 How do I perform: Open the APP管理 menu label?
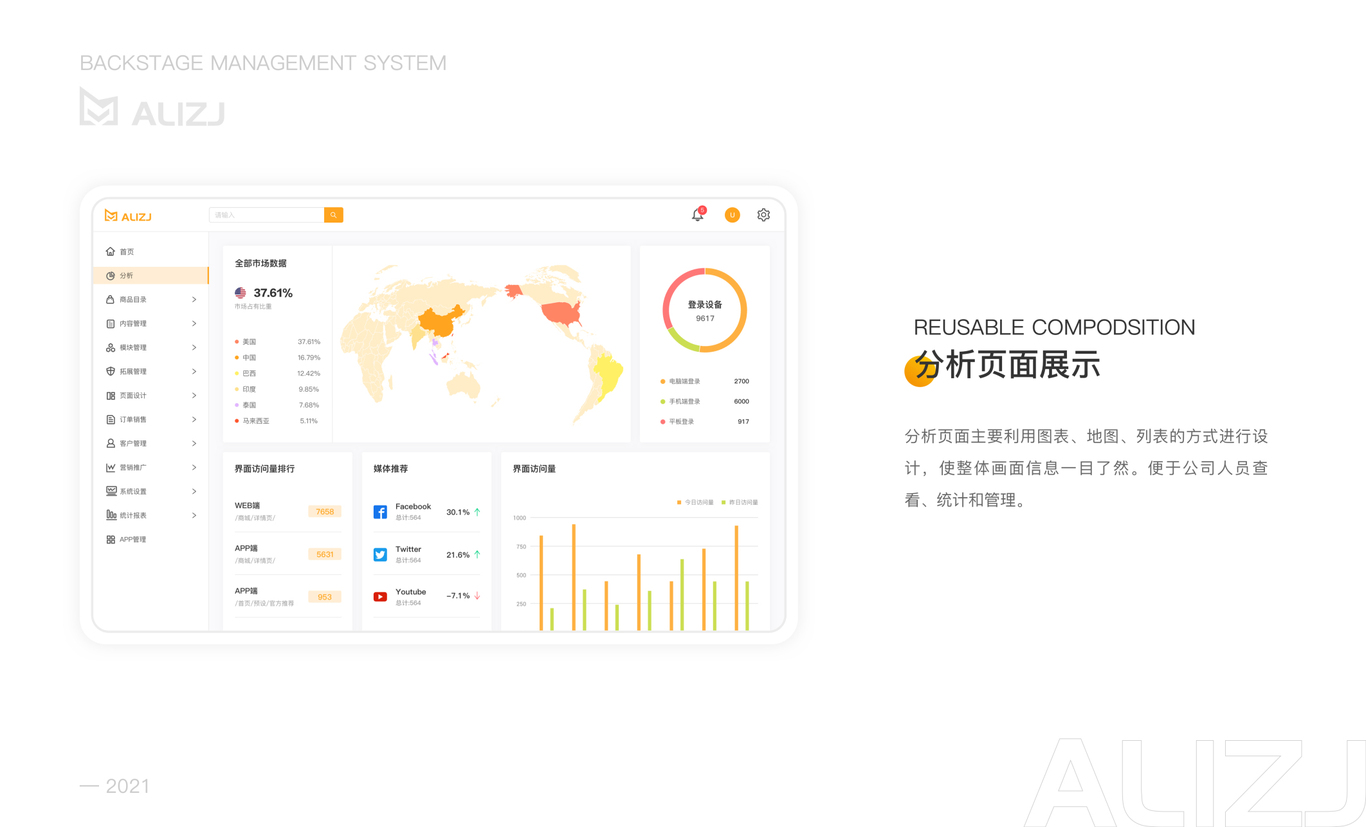(x=133, y=540)
